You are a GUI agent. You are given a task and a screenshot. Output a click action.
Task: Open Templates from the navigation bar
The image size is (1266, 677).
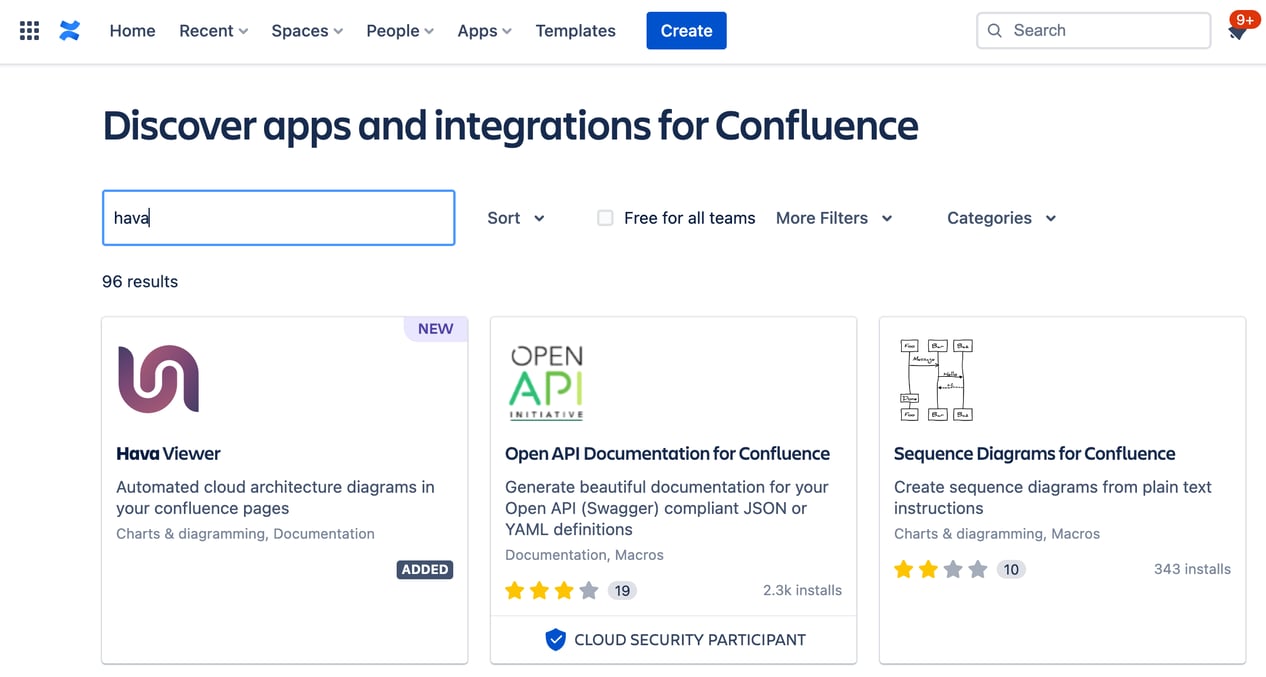(x=575, y=31)
